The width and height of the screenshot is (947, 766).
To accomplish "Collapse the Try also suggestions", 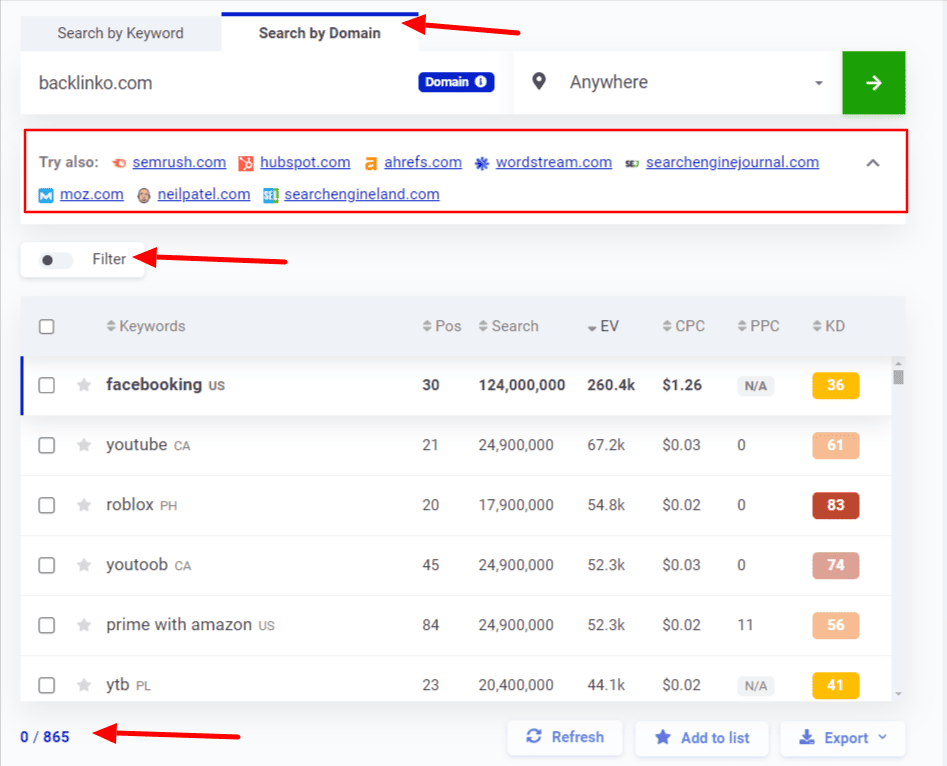I will point(873,163).
